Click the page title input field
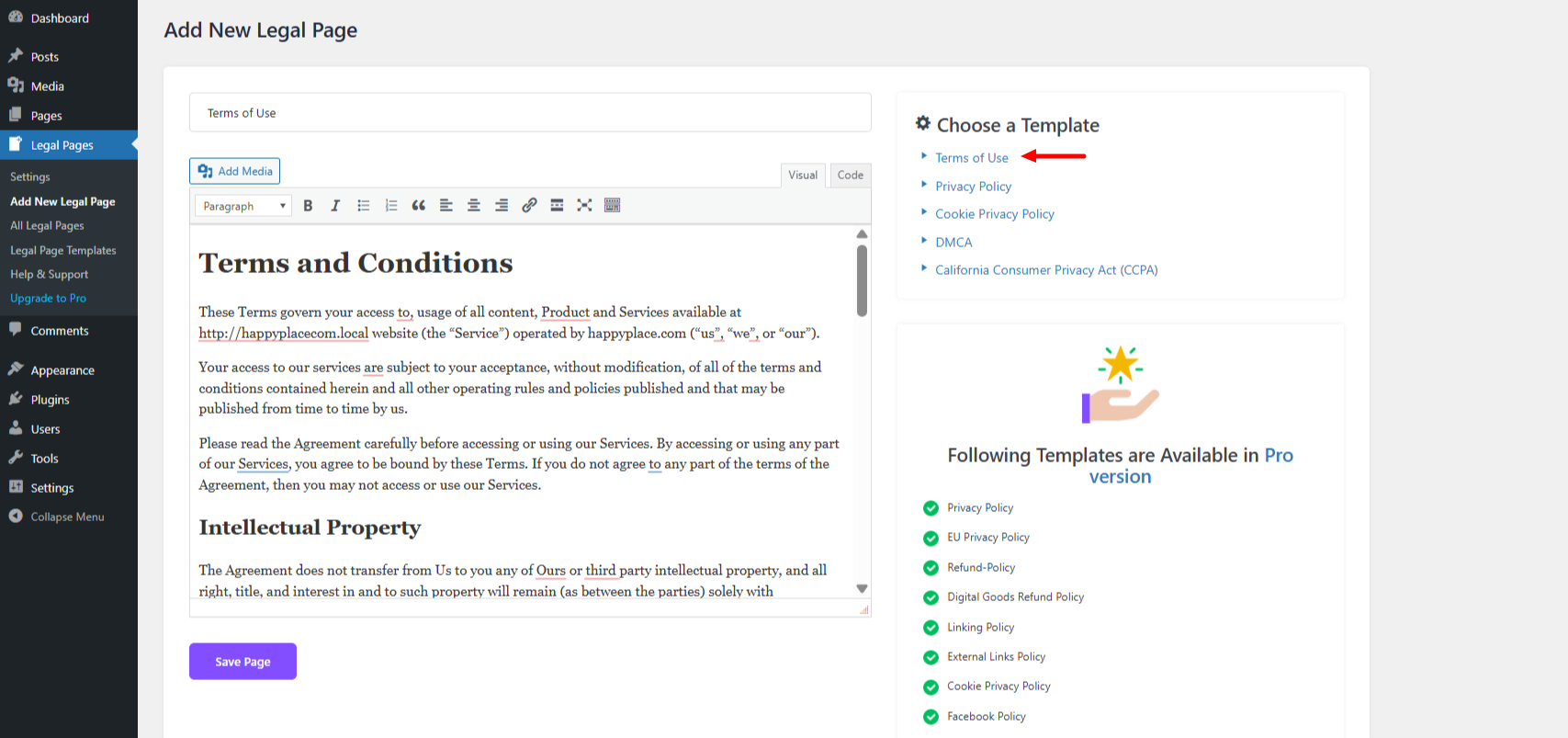Screen dimensions: 1568x738 coord(530,113)
